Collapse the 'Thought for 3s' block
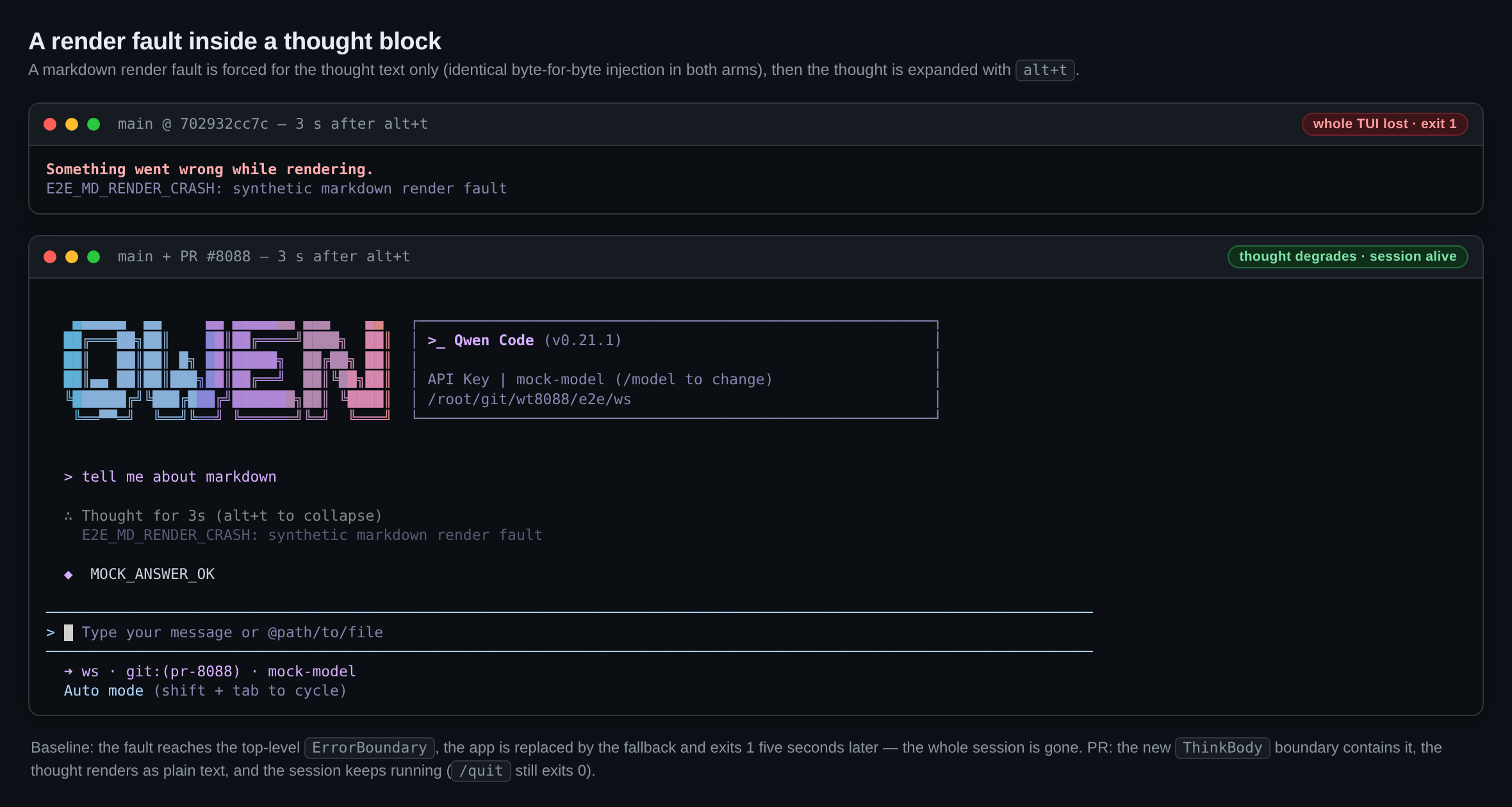 (x=232, y=516)
